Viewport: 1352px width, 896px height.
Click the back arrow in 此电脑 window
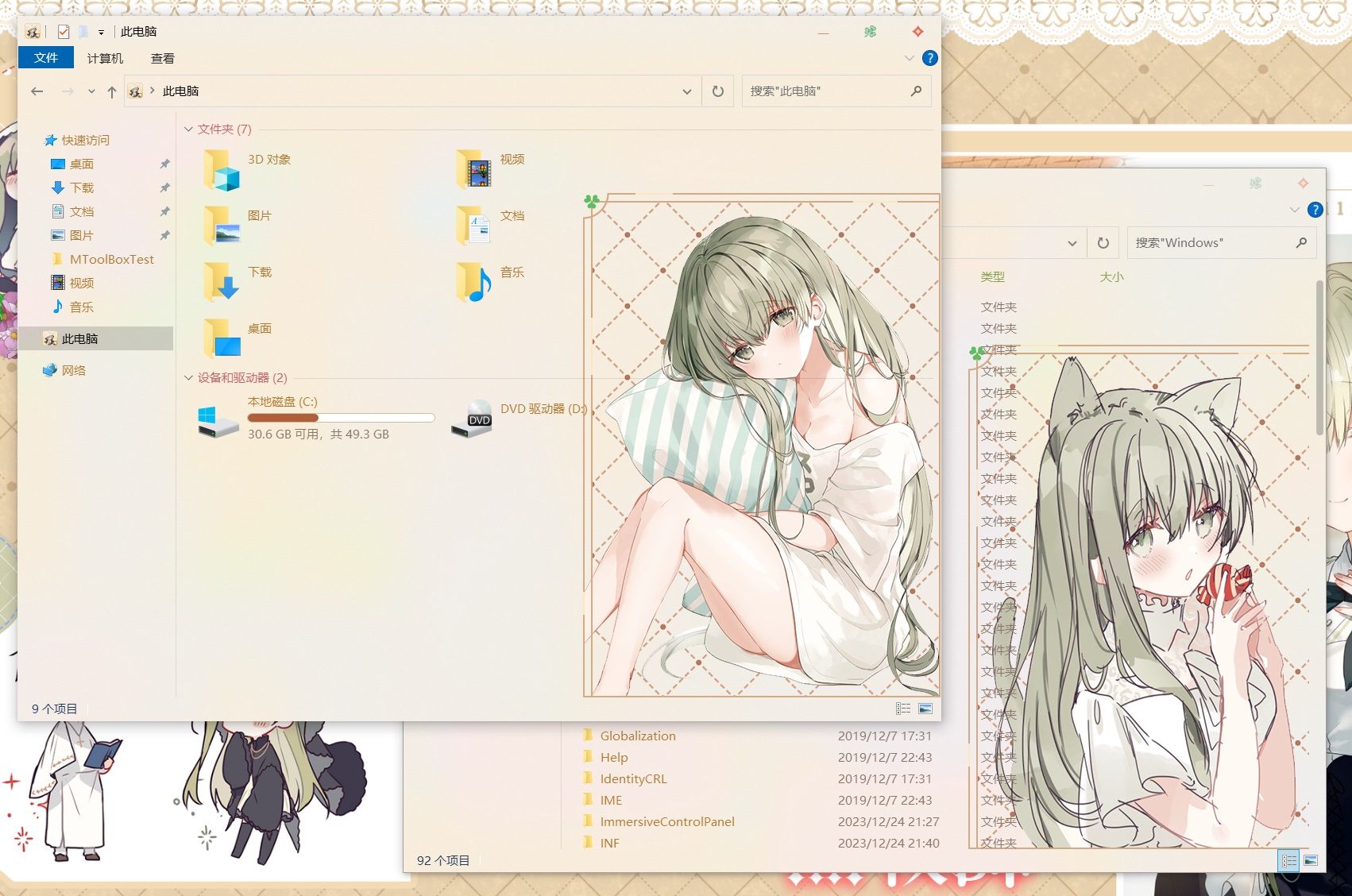pos(37,91)
